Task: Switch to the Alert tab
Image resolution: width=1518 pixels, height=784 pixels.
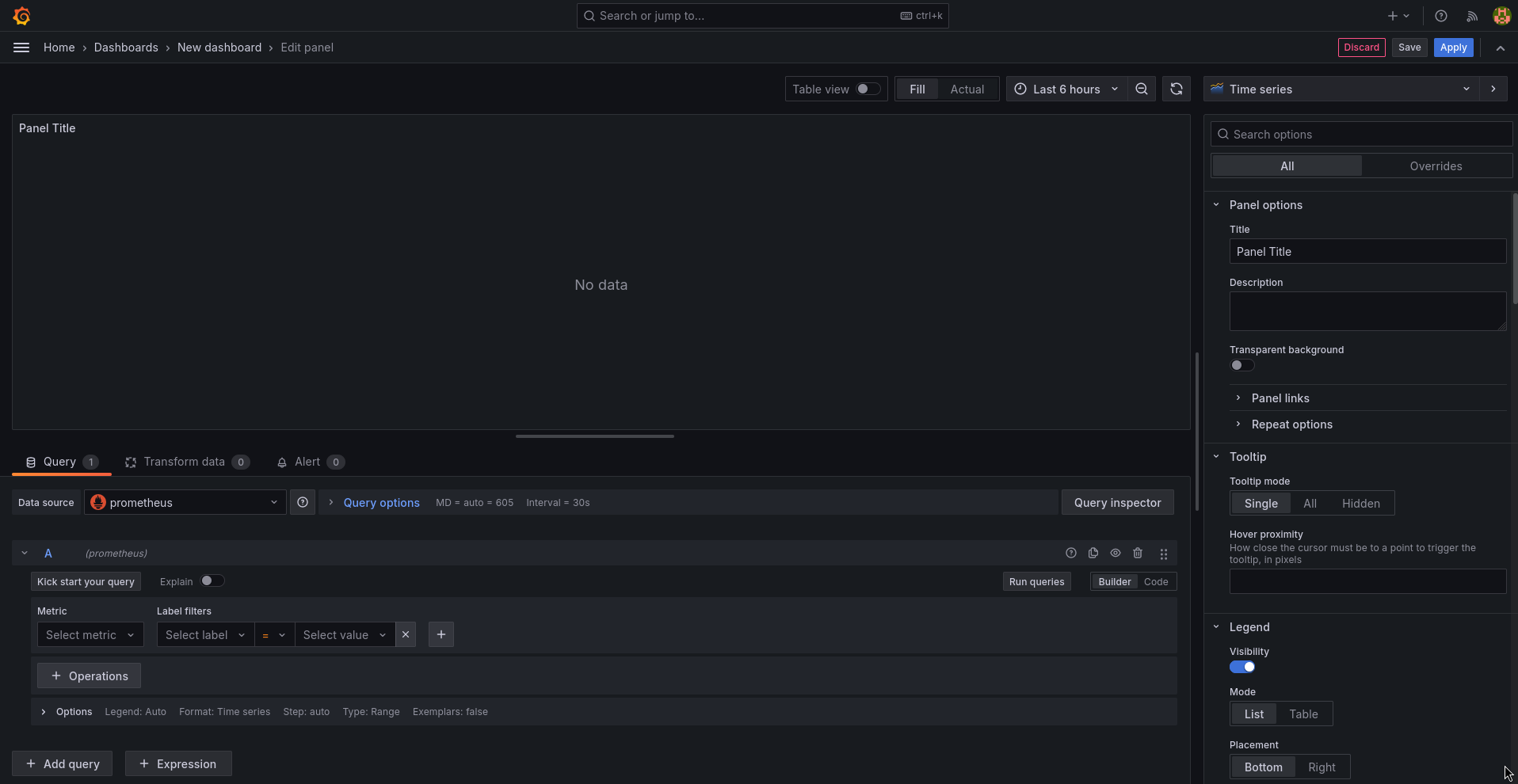Action: tap(310, 462)
